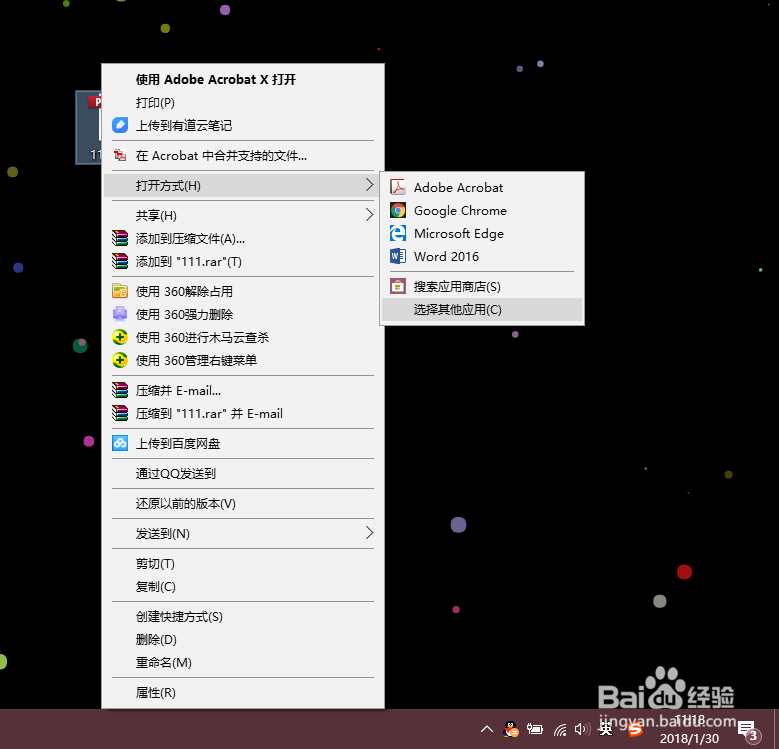Click the Adobe Acrobat icon in the submenu
779x749 pixels.
click(397, 187)
